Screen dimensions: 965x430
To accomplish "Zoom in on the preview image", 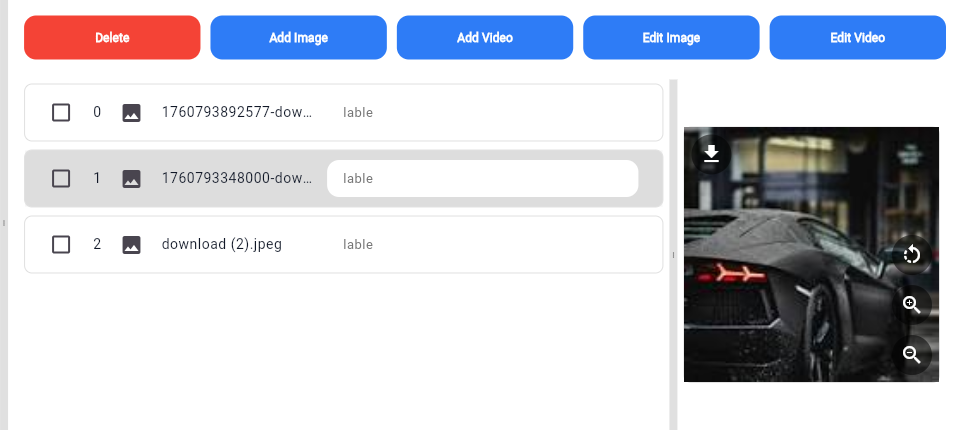I will tap(911, 305).
